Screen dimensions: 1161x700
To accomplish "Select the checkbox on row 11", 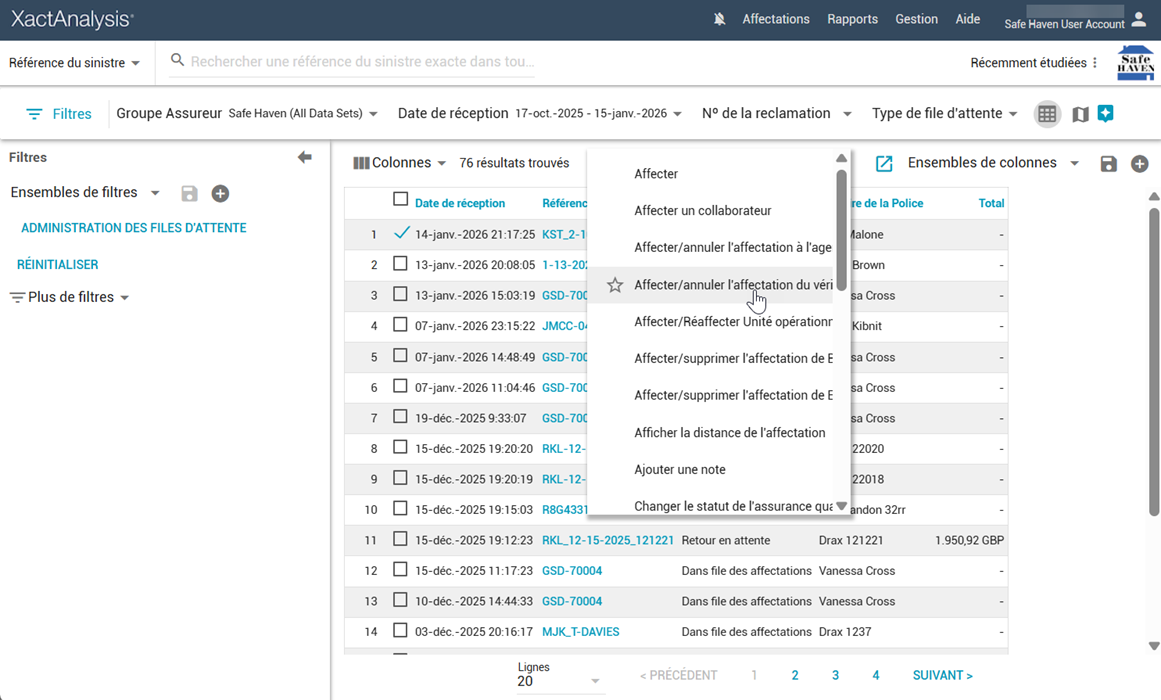I will [400, 540].
